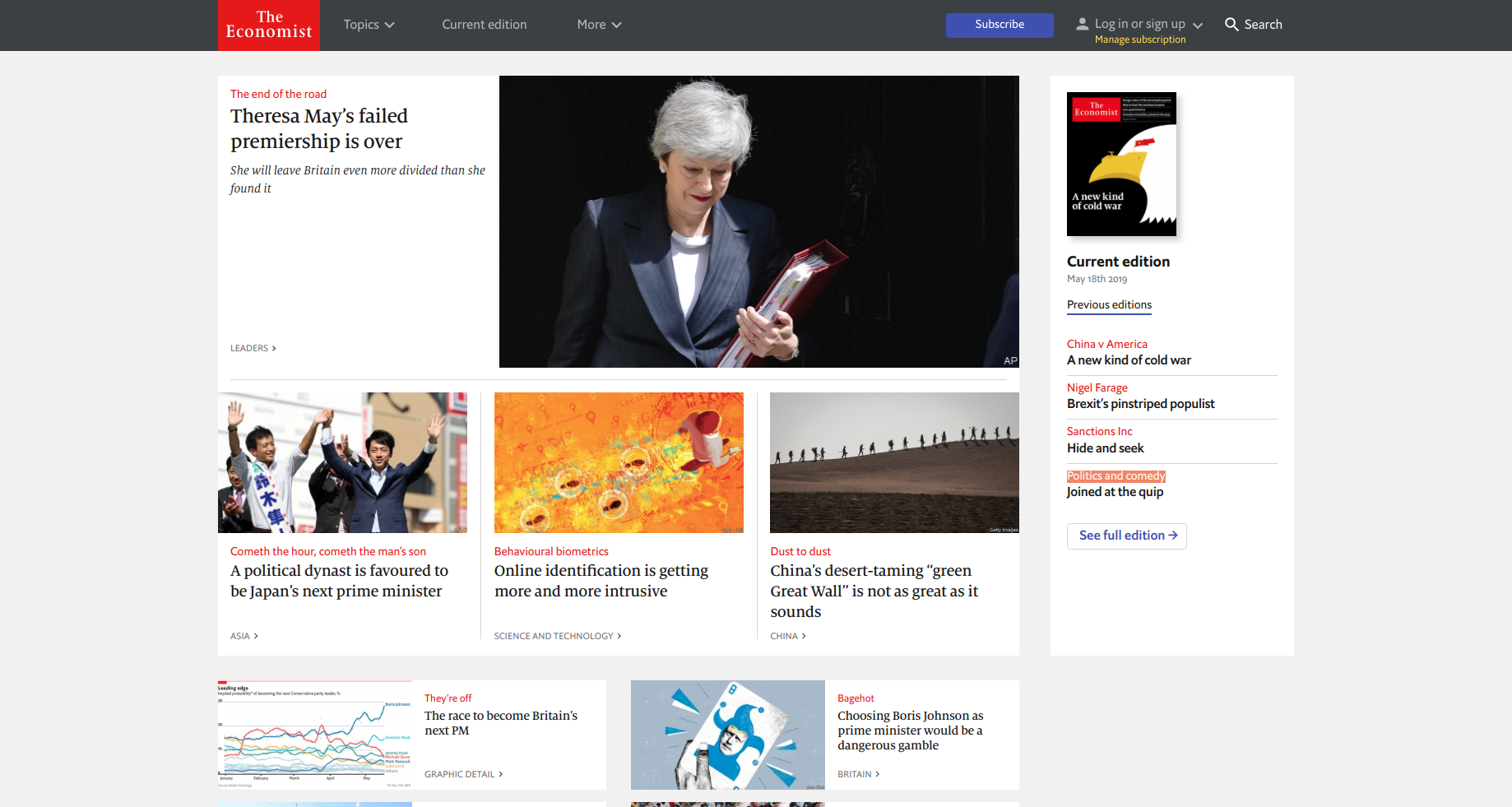Open the More dropdown menu
1512x807 pixels.
coord(599,25)
